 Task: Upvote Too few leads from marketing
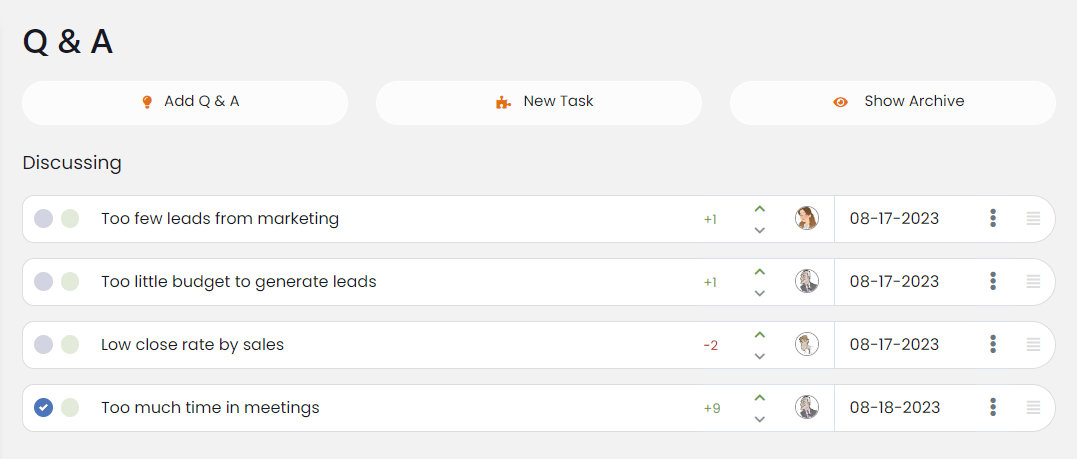click(x=760, y=209)
